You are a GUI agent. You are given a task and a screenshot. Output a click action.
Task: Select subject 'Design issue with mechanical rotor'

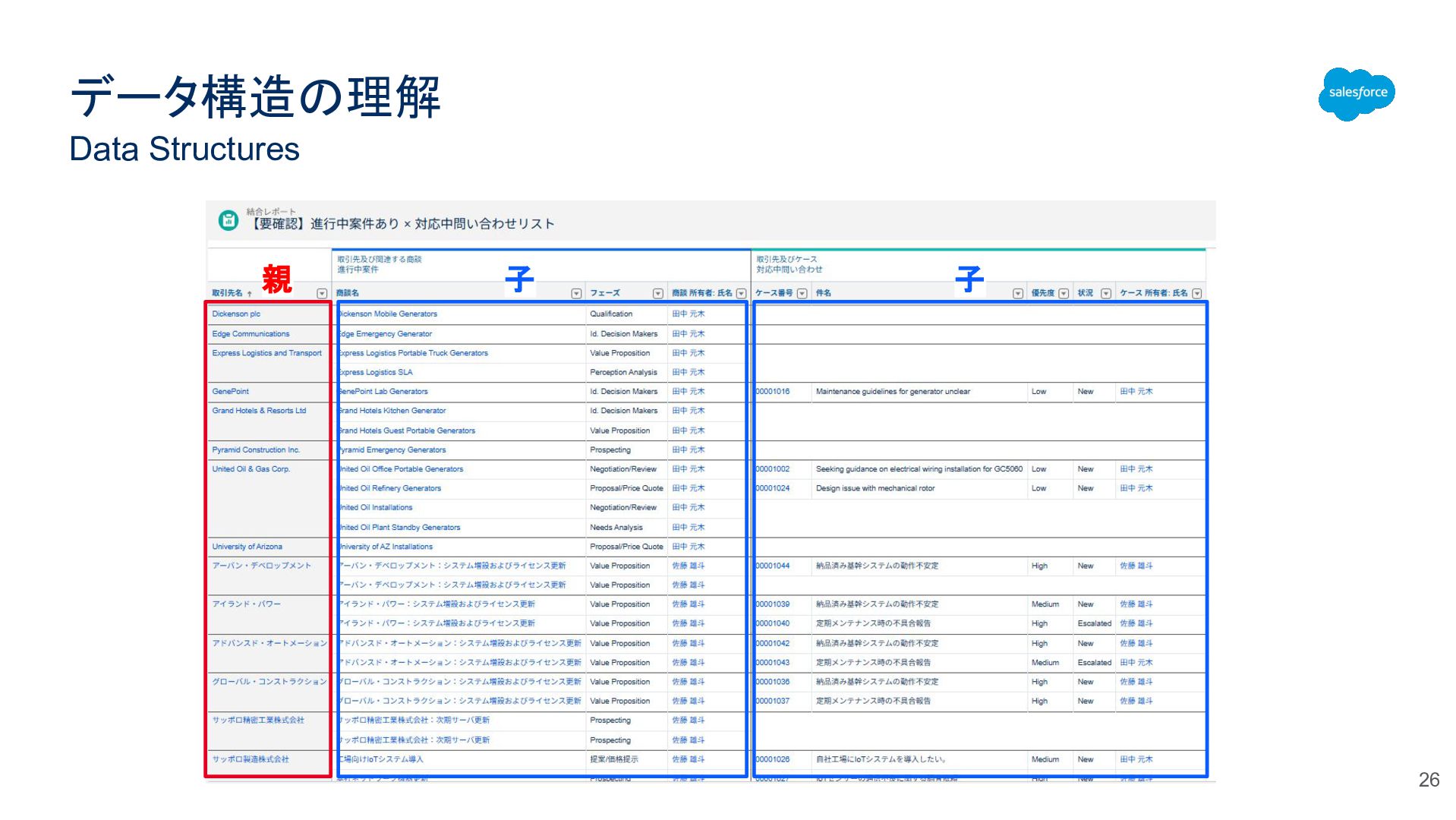875,488
